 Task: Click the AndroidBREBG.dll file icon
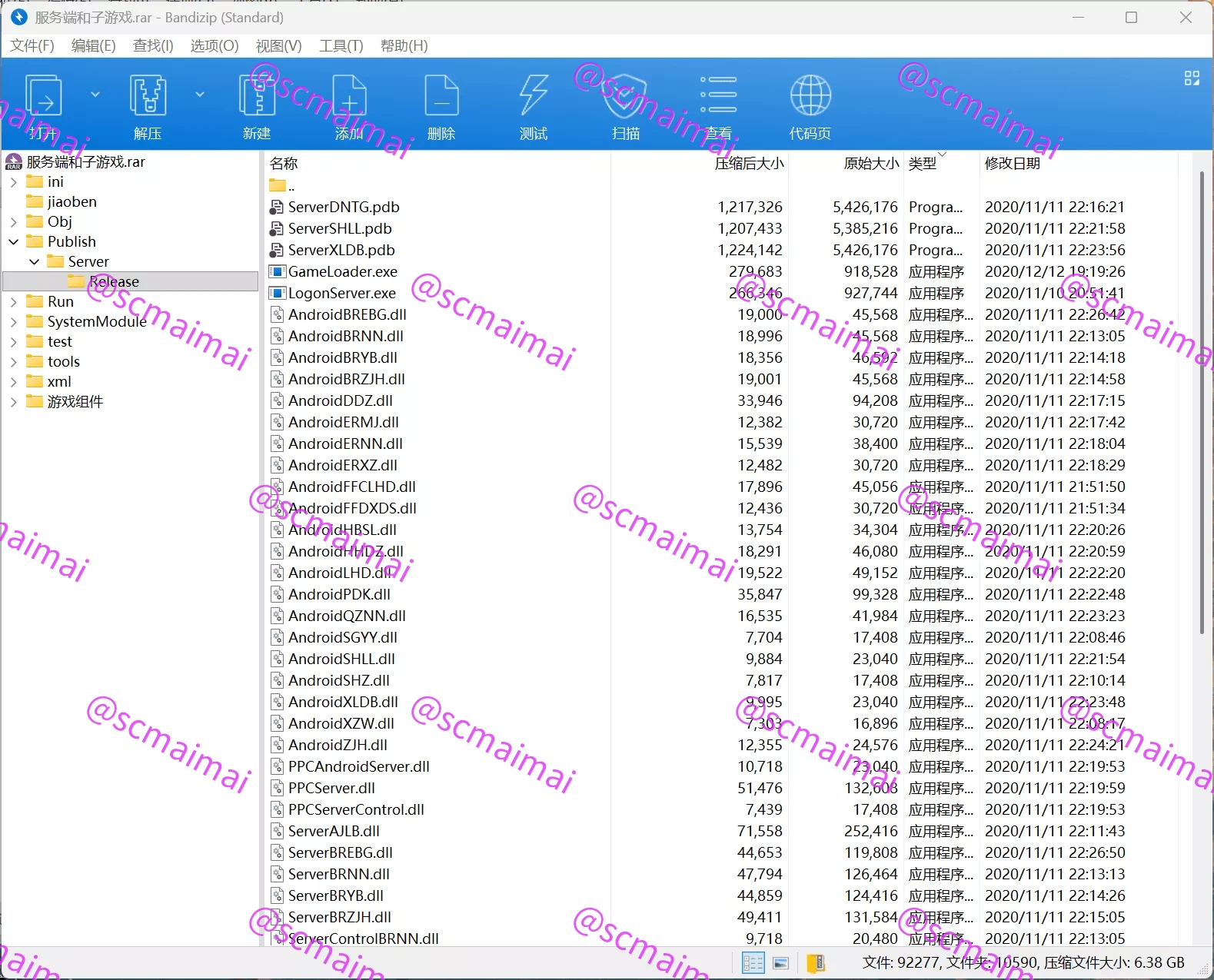click(277, 314)
